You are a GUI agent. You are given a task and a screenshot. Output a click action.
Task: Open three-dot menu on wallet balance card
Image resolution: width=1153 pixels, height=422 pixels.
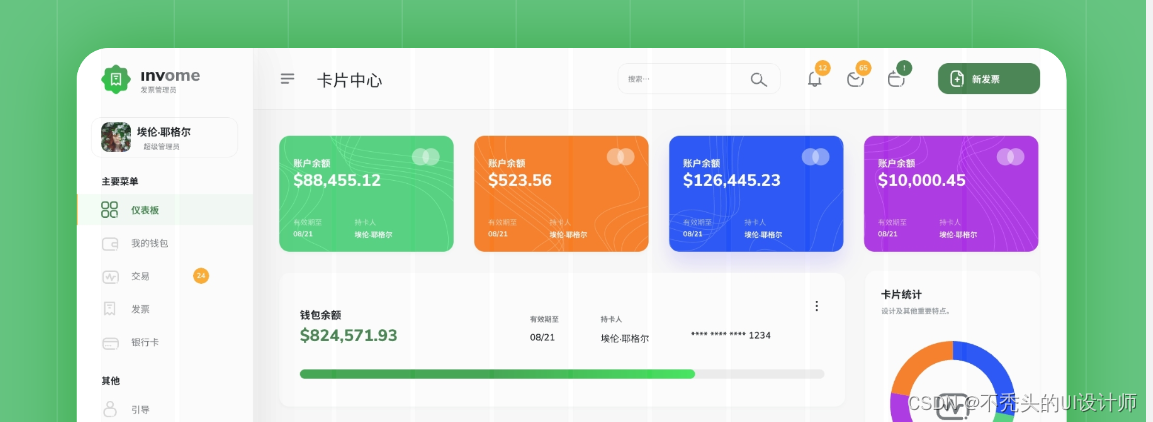point(816,306)
